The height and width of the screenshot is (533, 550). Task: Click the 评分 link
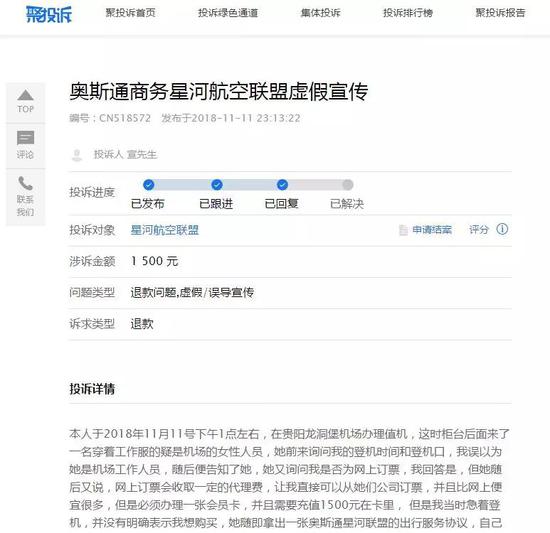[479, 230]
